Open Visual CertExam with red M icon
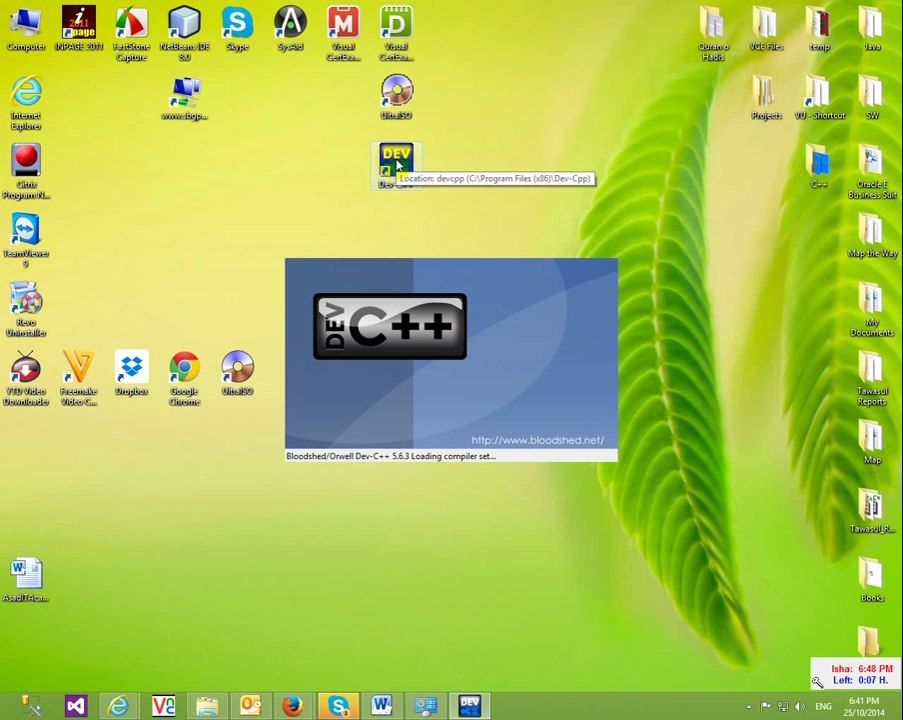 [x=343, y=33]
